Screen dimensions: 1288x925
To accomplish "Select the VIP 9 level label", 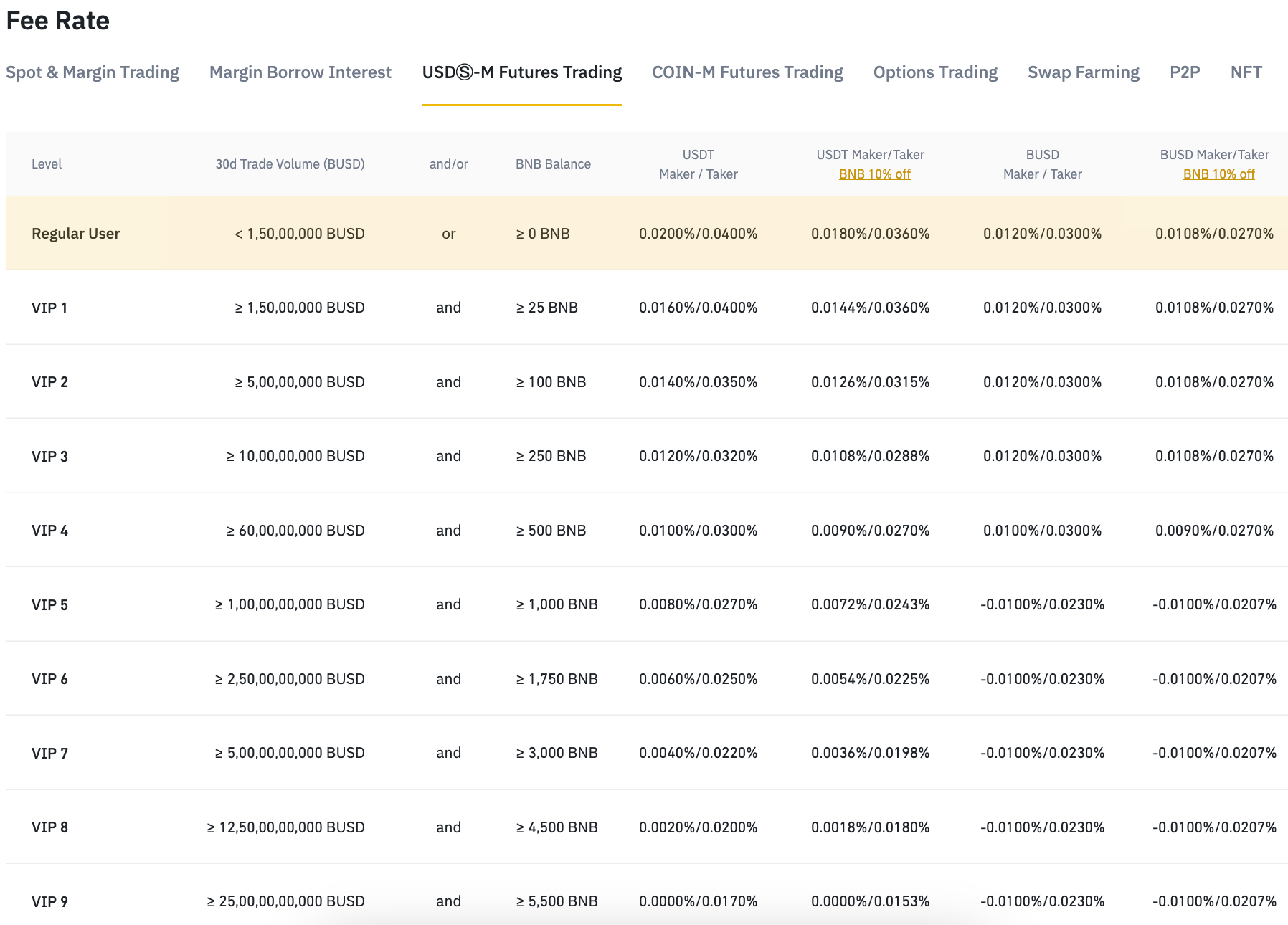I will (x=49, y=902).
